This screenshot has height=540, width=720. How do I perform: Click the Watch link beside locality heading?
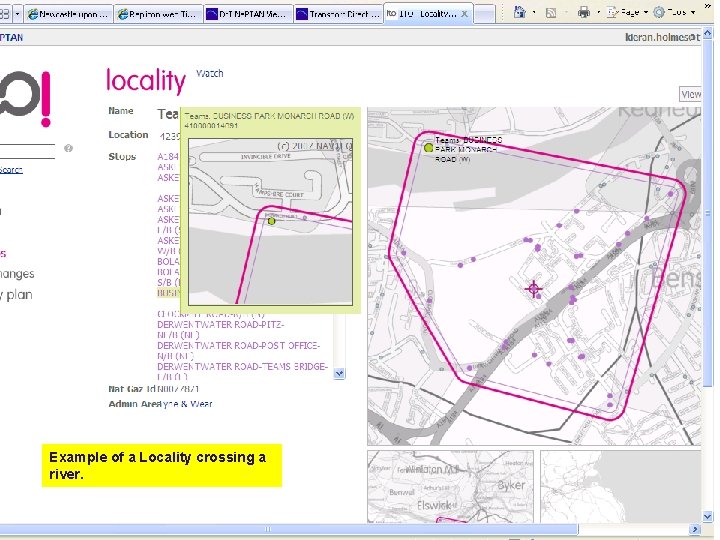[x=209, y=73]
